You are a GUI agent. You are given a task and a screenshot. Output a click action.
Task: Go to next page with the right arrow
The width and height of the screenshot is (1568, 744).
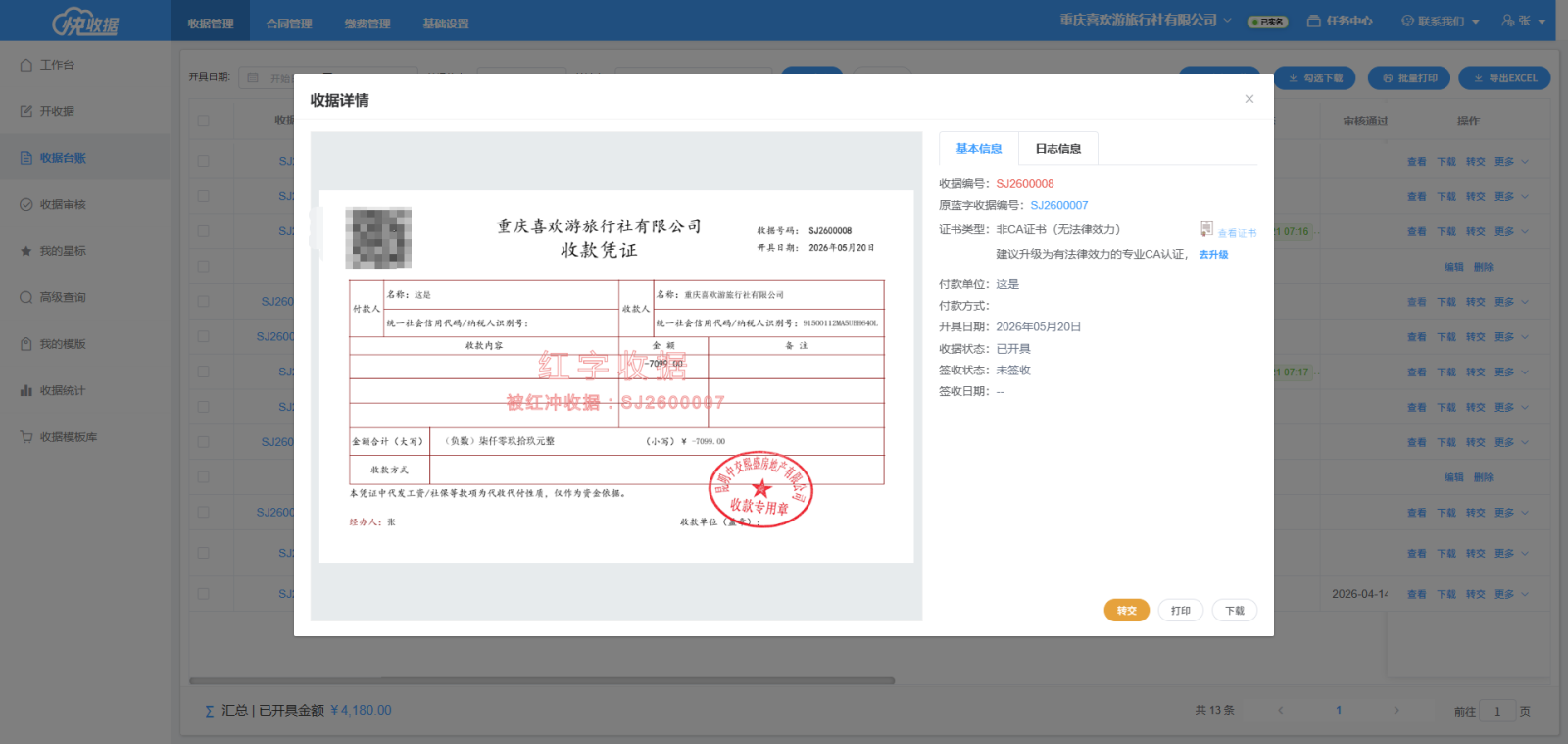(x=1396, y=710)
